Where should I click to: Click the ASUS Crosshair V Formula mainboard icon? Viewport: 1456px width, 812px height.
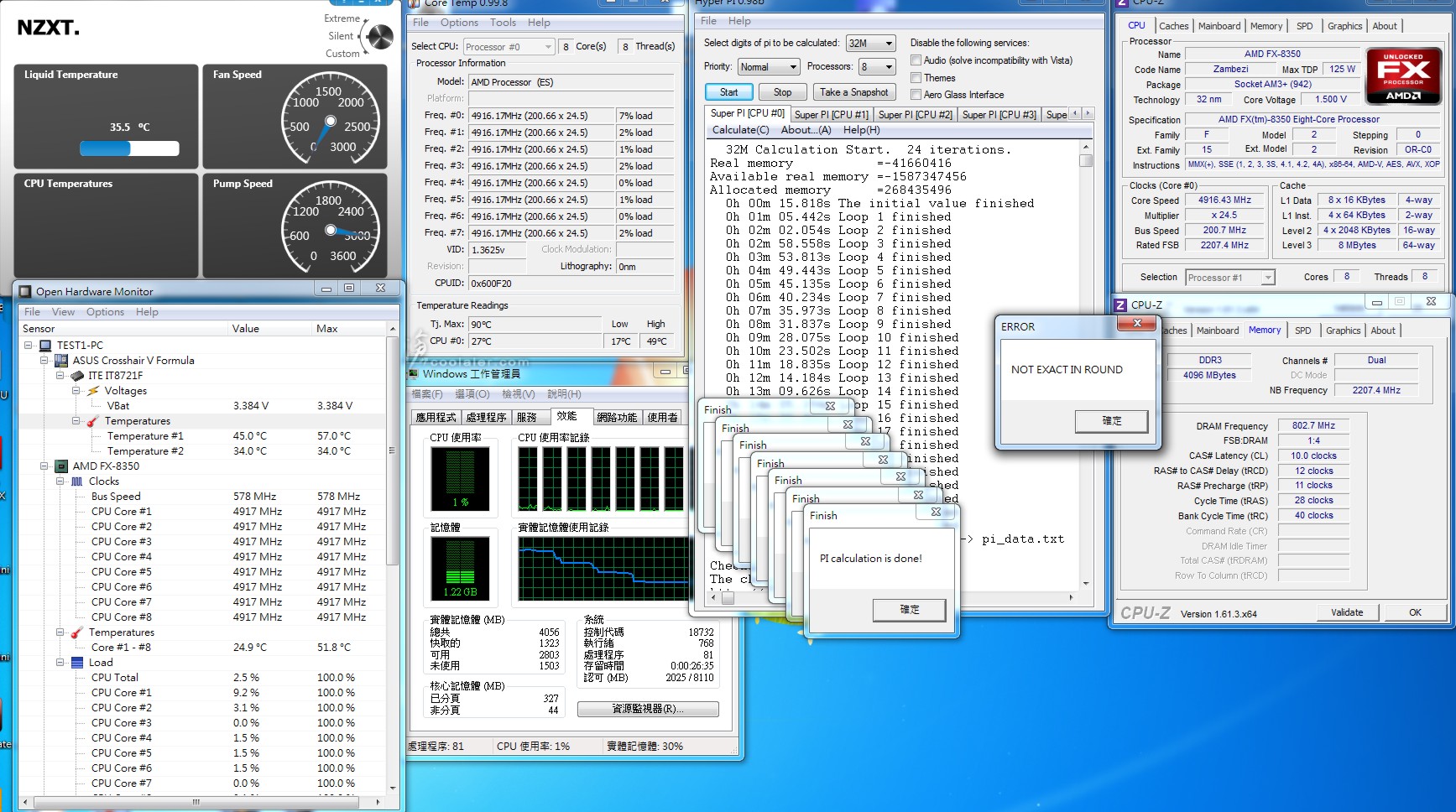coord(61,360)
